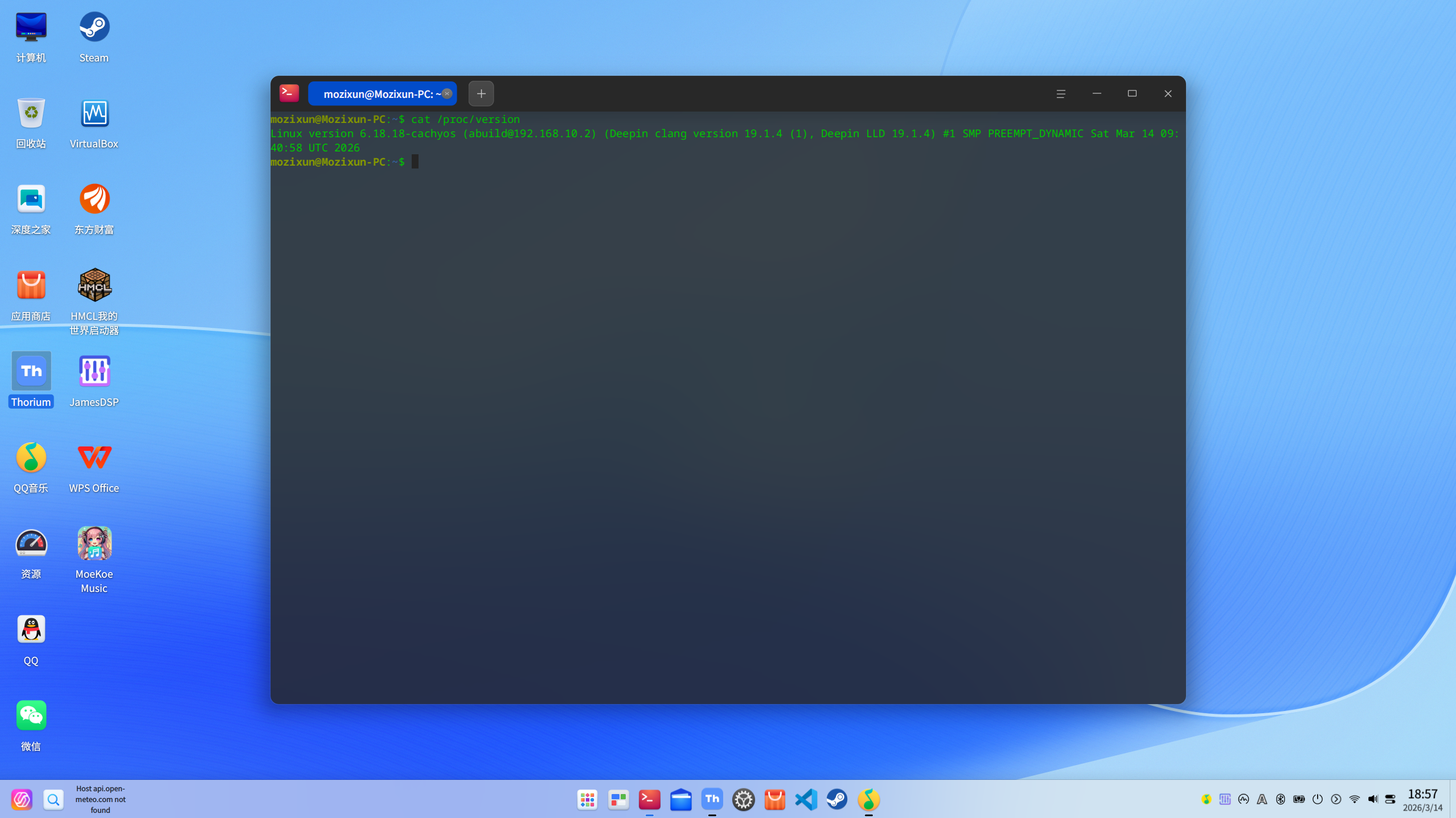Click the Bluetooth tray icon
Image resolution: width=1456 pixels, height=818 pixels.
pos(1280,799)
